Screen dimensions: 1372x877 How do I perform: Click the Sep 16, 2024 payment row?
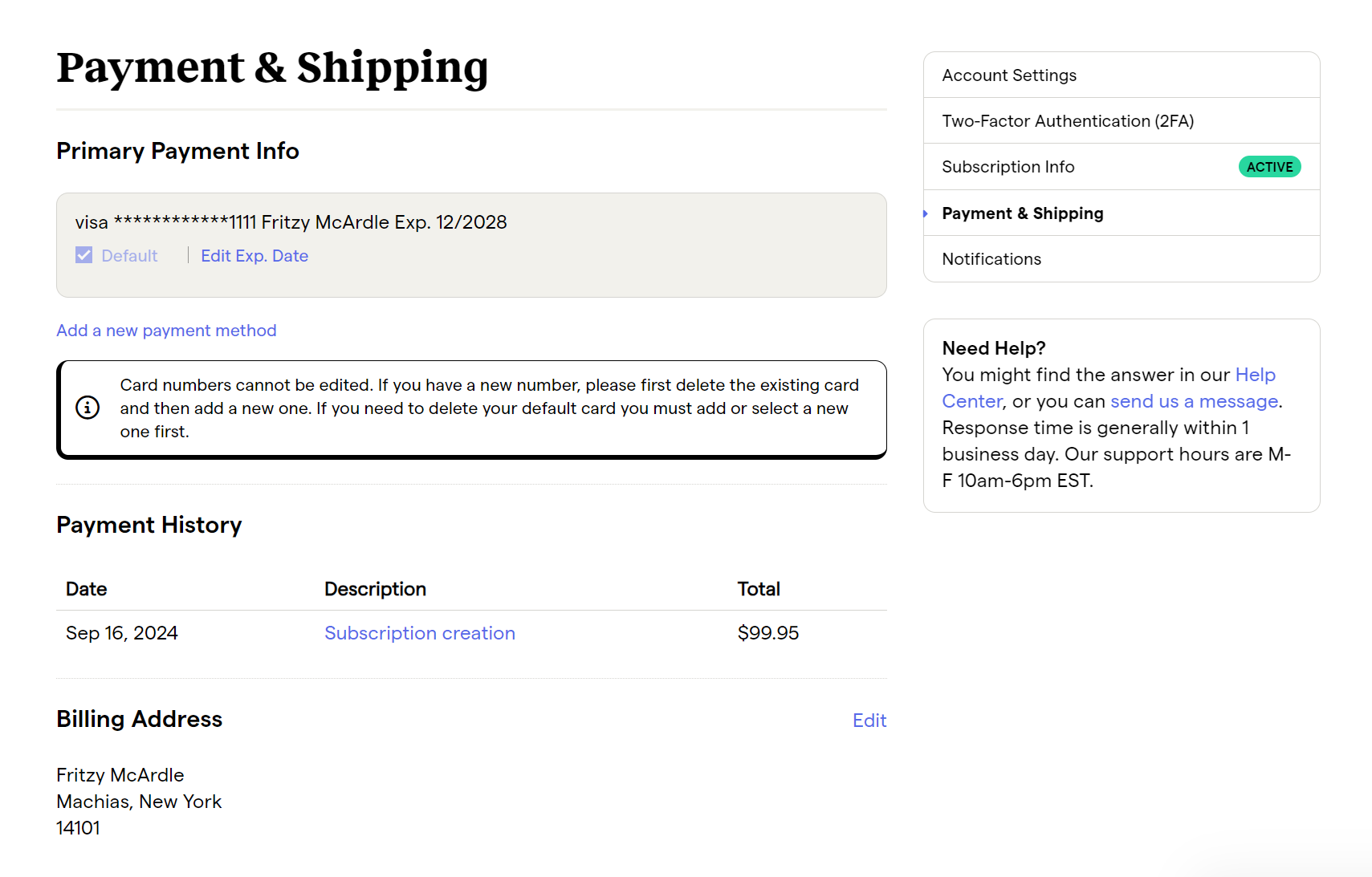click(x=471, y=633)
